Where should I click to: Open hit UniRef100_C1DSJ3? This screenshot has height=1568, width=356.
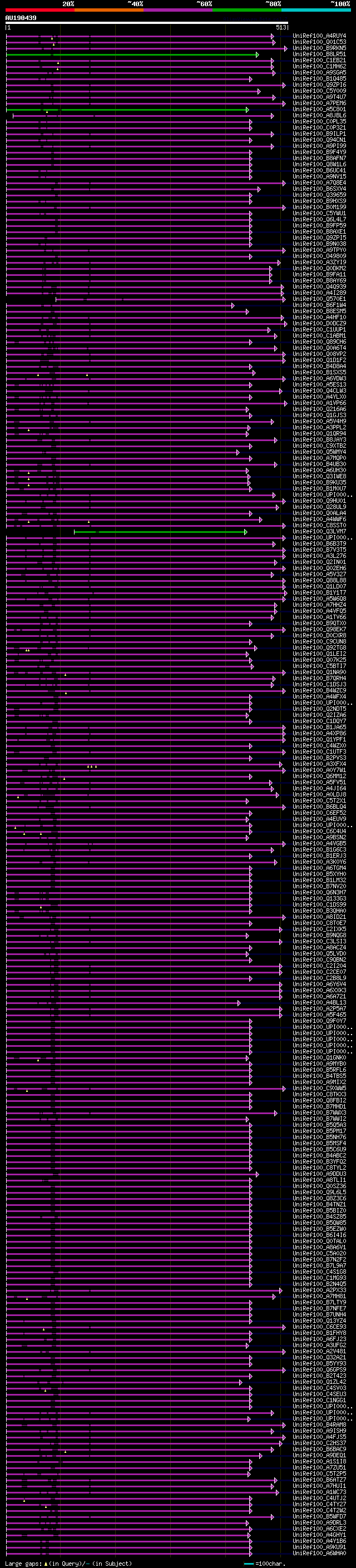coord(319,685)
